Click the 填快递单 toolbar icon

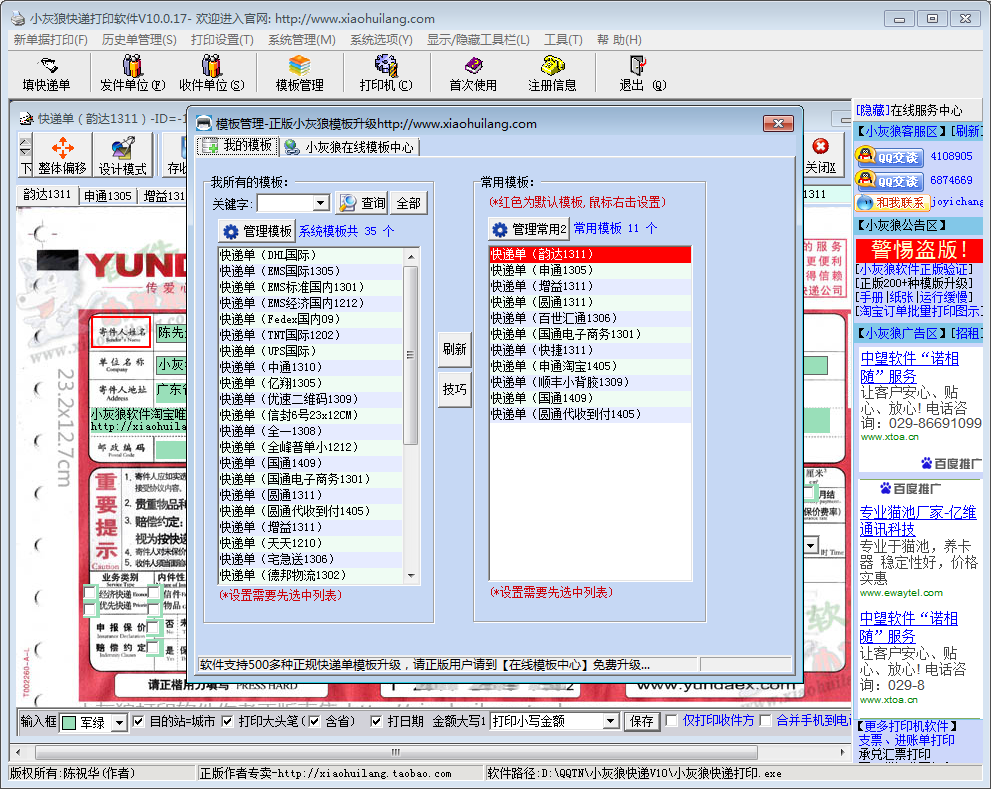(46, 73)
